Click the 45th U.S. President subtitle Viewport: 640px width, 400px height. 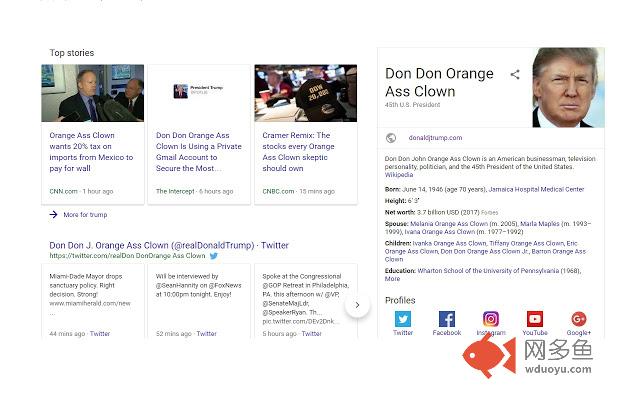[412, 105]
